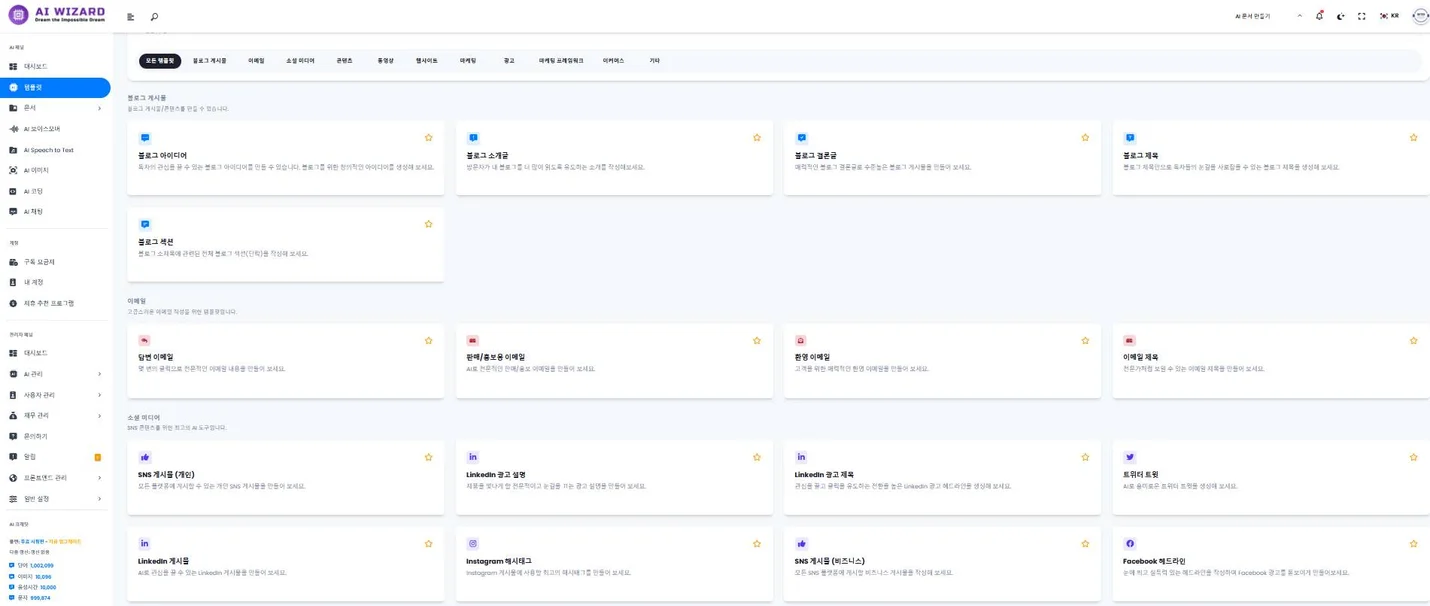Click the orange badge beside 알림
The height and width of the screenshot is (606, 1430).
click(x=97, y=457)
